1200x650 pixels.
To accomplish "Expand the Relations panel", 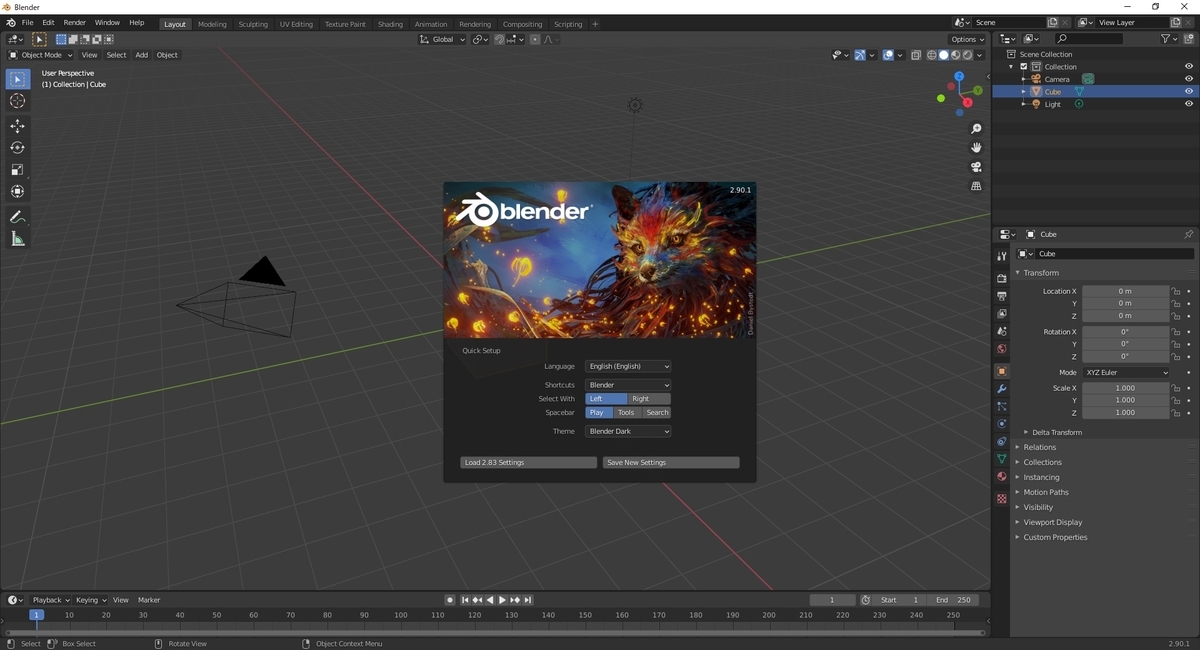I will coord(1039,447).
